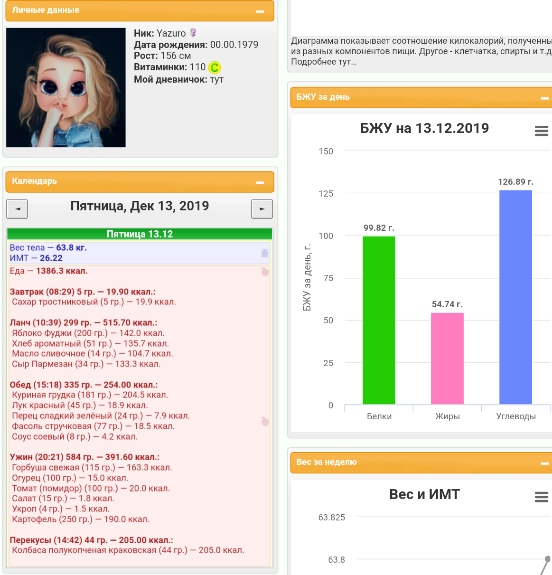552x575 pixels.
Task: Collapse the БЖУ за день panel
Action: (x=545, y=98)
